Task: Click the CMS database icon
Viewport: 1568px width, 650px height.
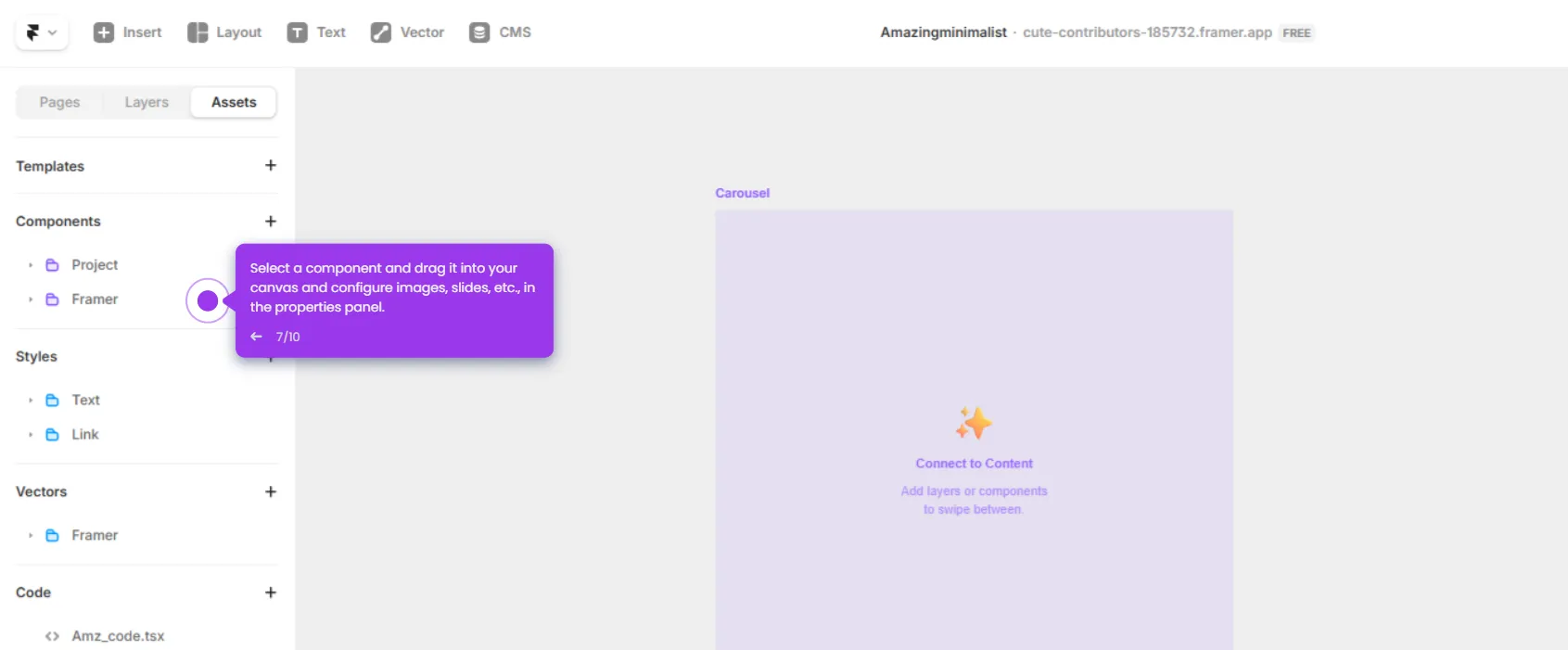Action: coord(479,32)
